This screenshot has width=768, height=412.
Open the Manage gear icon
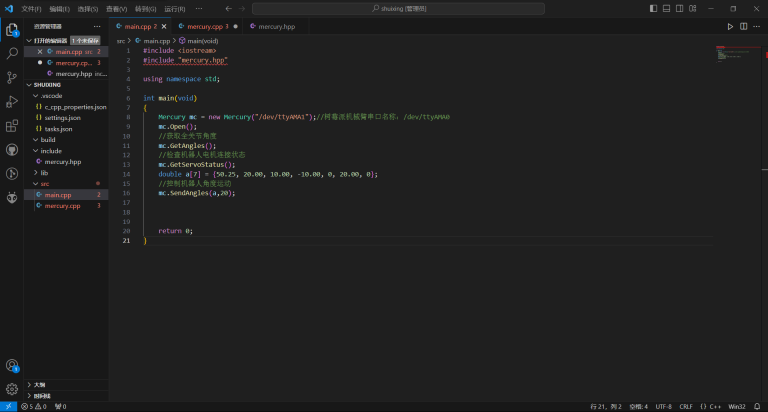pyautogui.click(x=12, y=389)
